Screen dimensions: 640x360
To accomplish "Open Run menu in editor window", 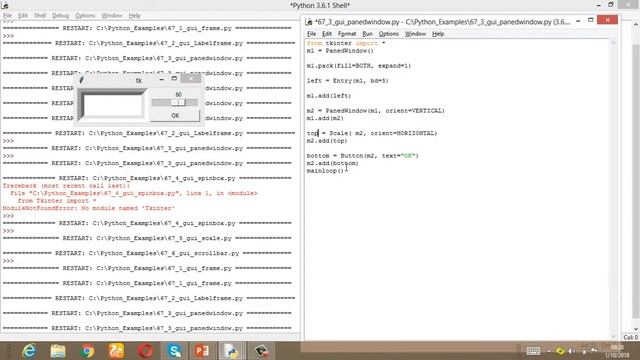I will tap(367, 34).
